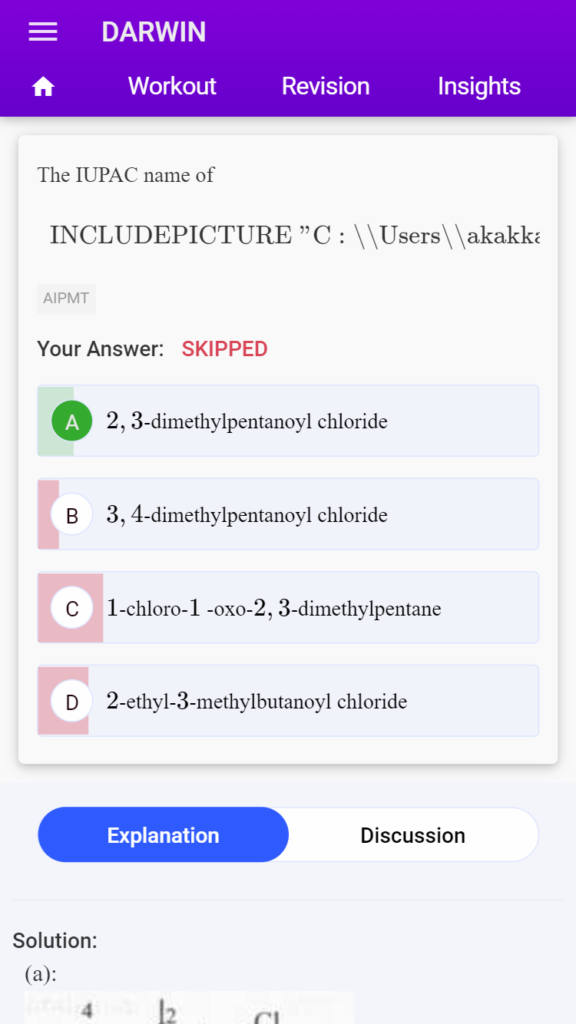Go to the home icon
576x1024 pixels.
point(43,86)
